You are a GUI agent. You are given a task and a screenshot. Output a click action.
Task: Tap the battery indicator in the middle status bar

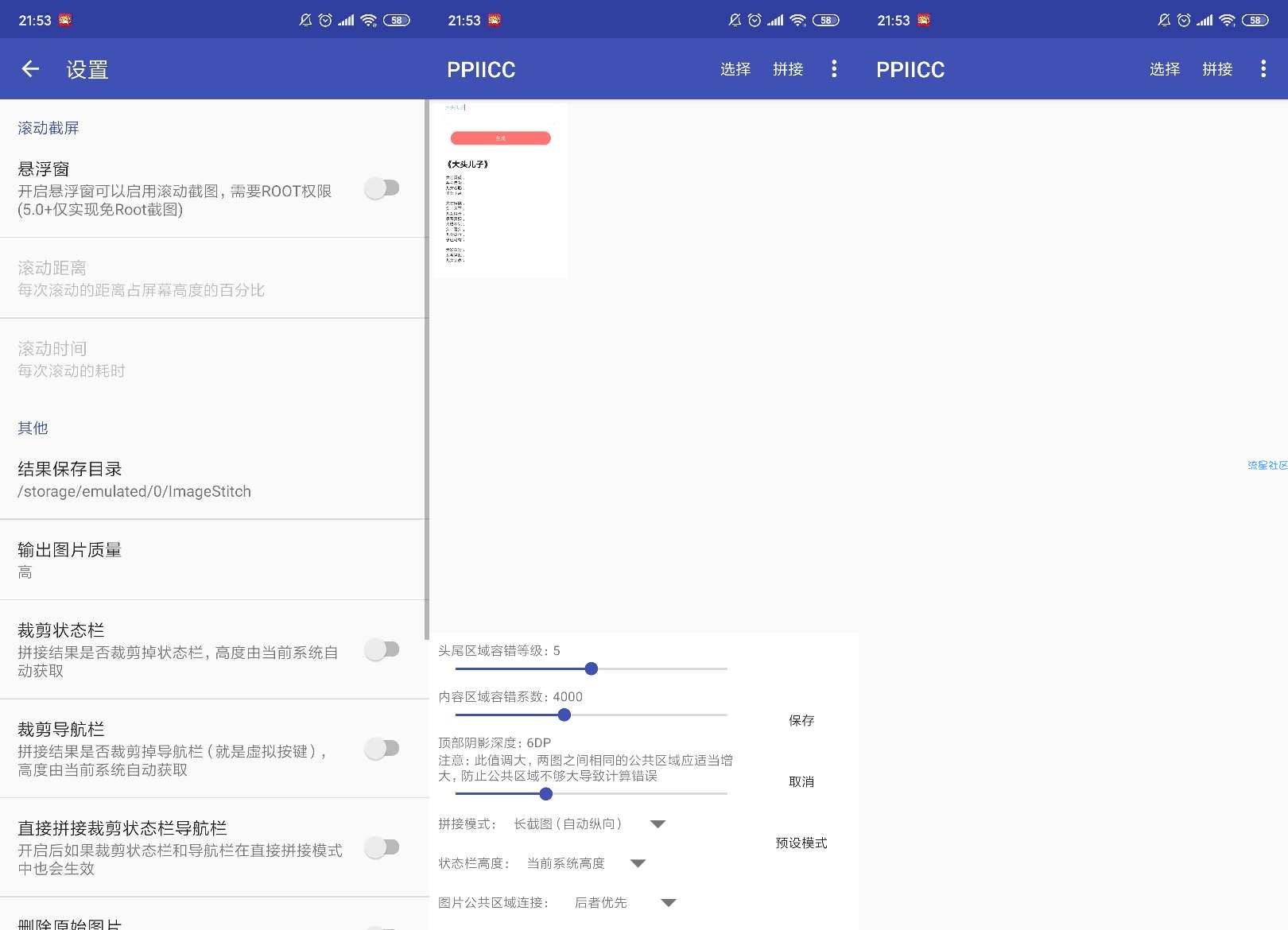(x=826, y=20)
